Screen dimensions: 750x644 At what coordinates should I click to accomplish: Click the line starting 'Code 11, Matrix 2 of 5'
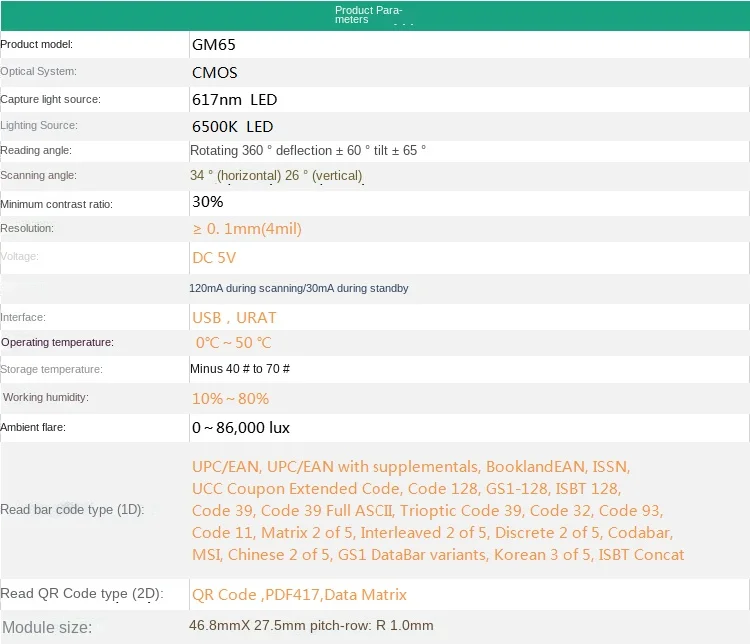click(432, 533)
